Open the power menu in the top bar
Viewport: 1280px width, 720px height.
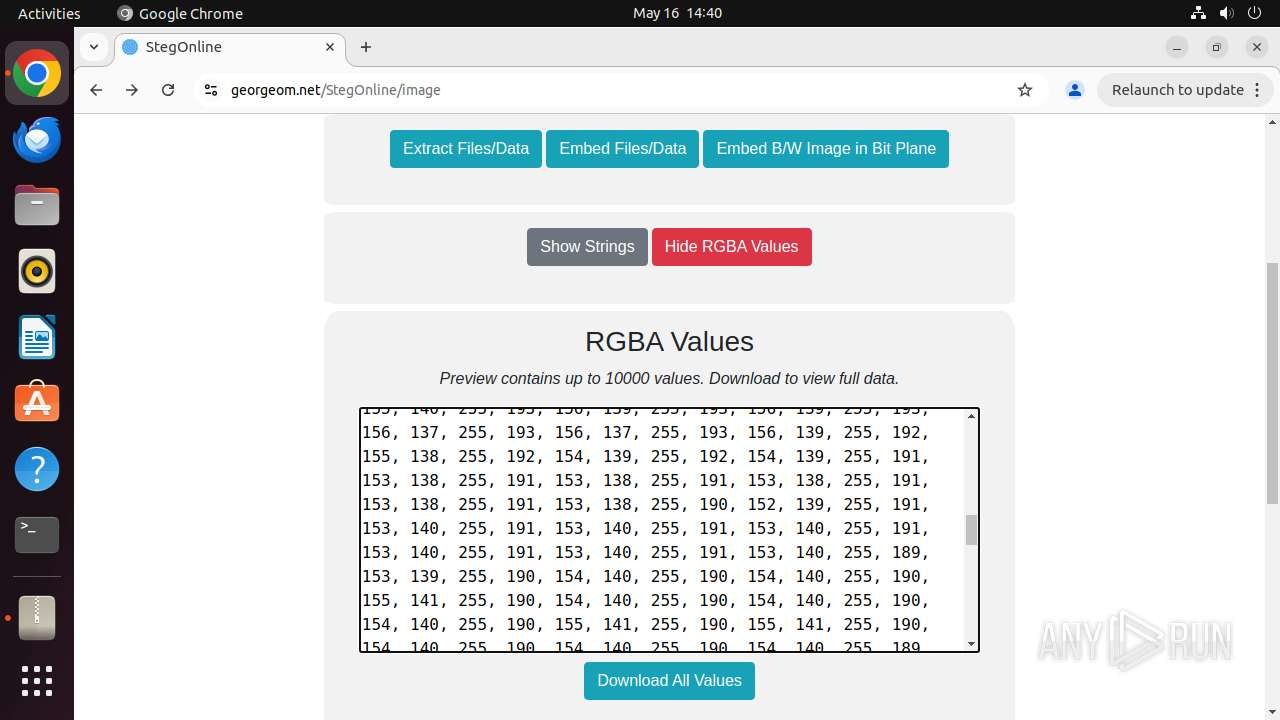pos(1255,13)
